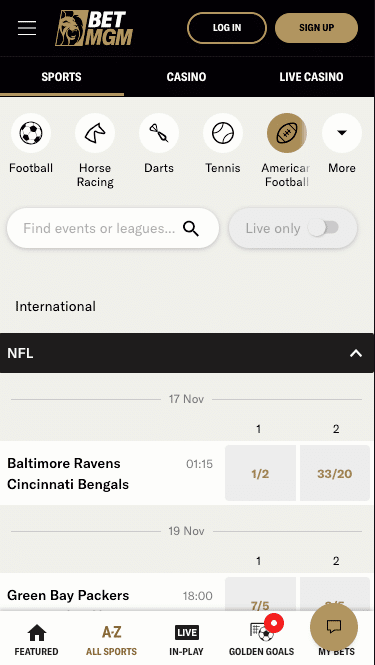Select Baltimore Ravens odds 1/2
The width and height of the screenshot is (375, 665).
260,473
